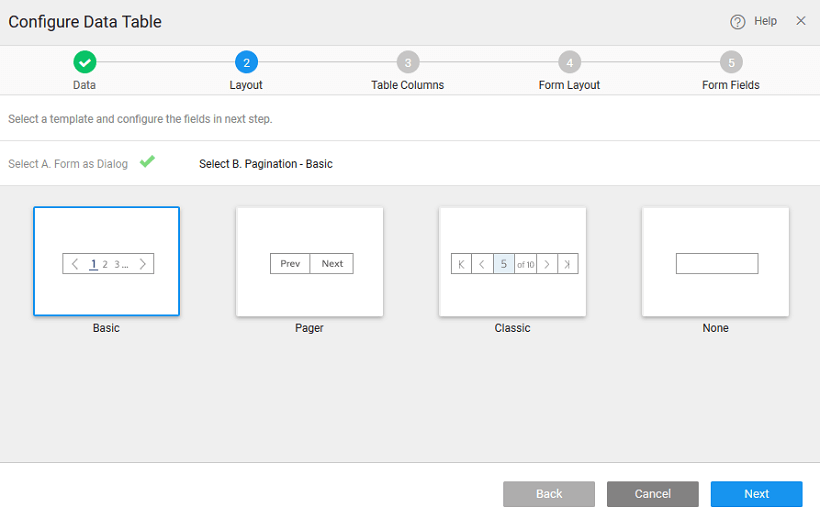This screenshot has width=820, height=518.
Task: Select step 2 Layout circle
Action: 246,62
